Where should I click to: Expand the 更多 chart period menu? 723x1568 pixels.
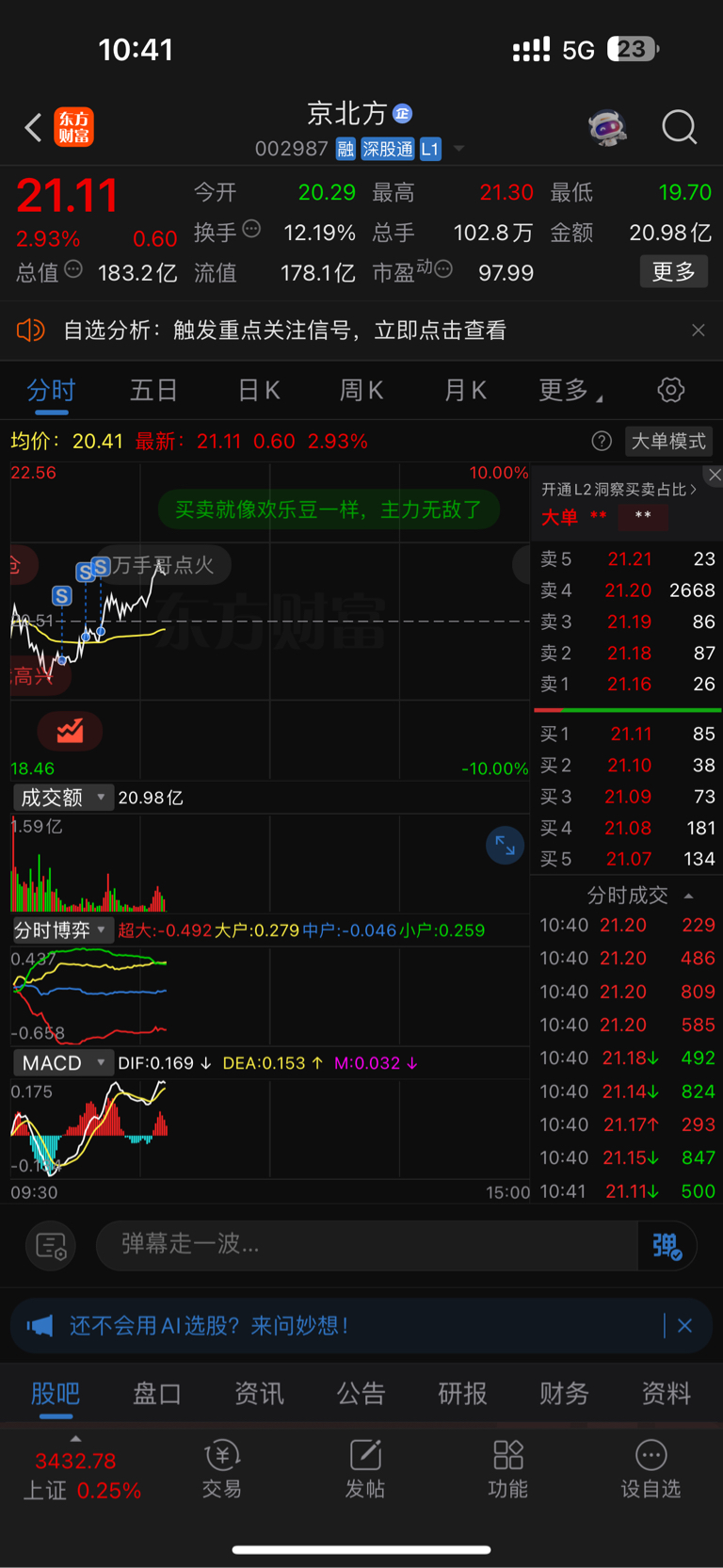tap(570, 391)
